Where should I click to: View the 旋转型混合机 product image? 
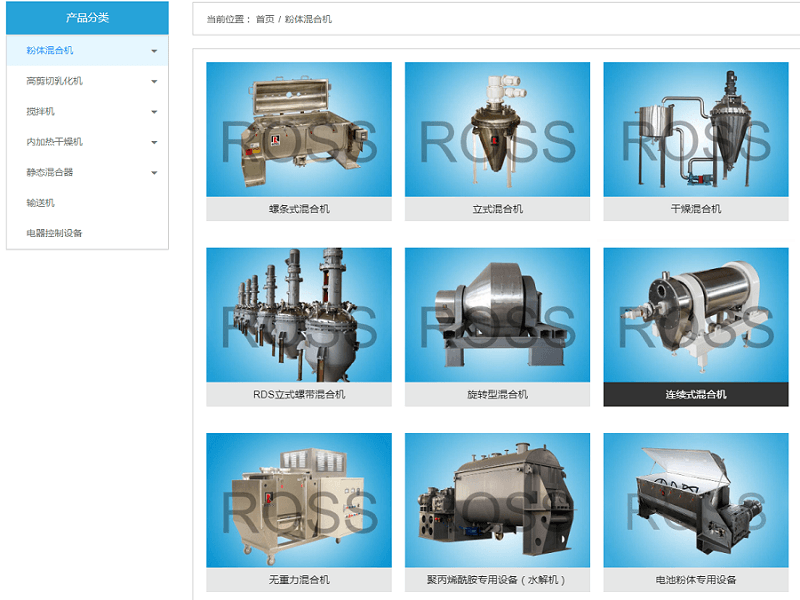tap(497, 315)
